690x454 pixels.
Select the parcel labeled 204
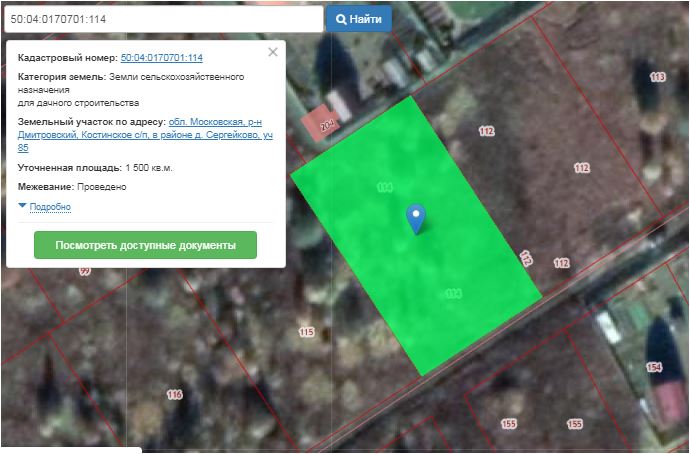click(x=327, y=127)
